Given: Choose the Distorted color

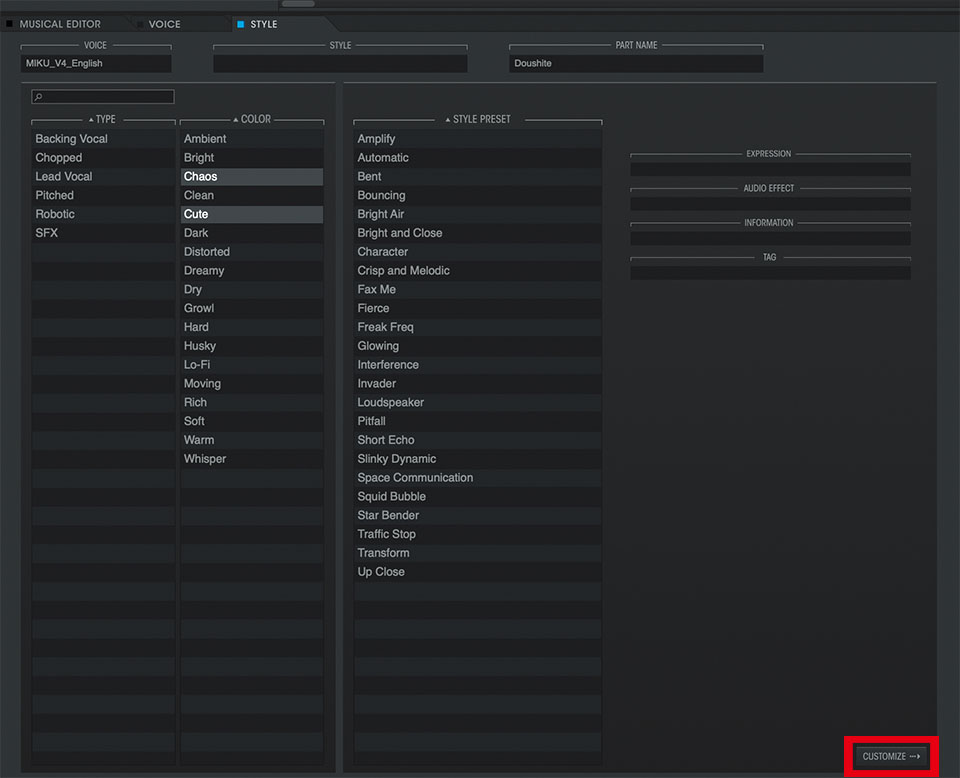Looking at the screenshot, I should coord(252,252).
